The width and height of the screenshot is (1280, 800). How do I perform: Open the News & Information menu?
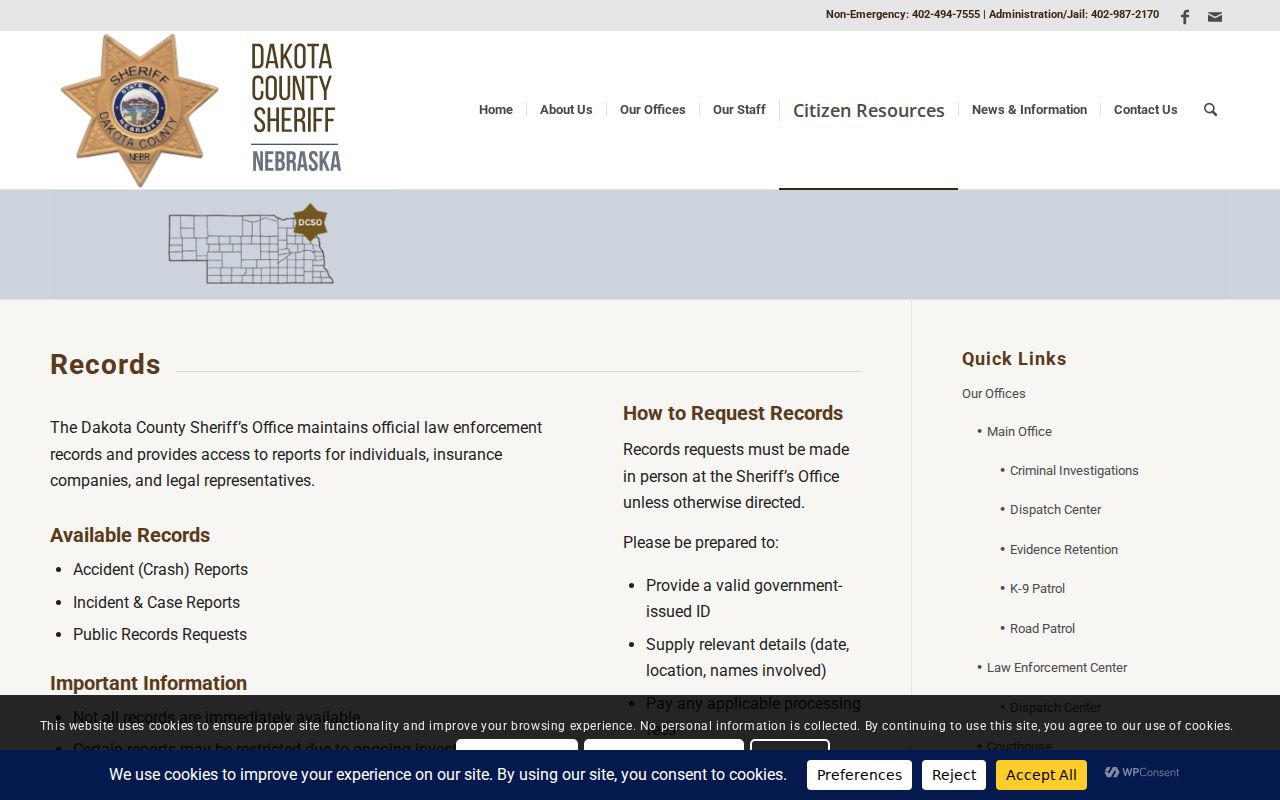pyautogui.click(x=1029, y=110)
